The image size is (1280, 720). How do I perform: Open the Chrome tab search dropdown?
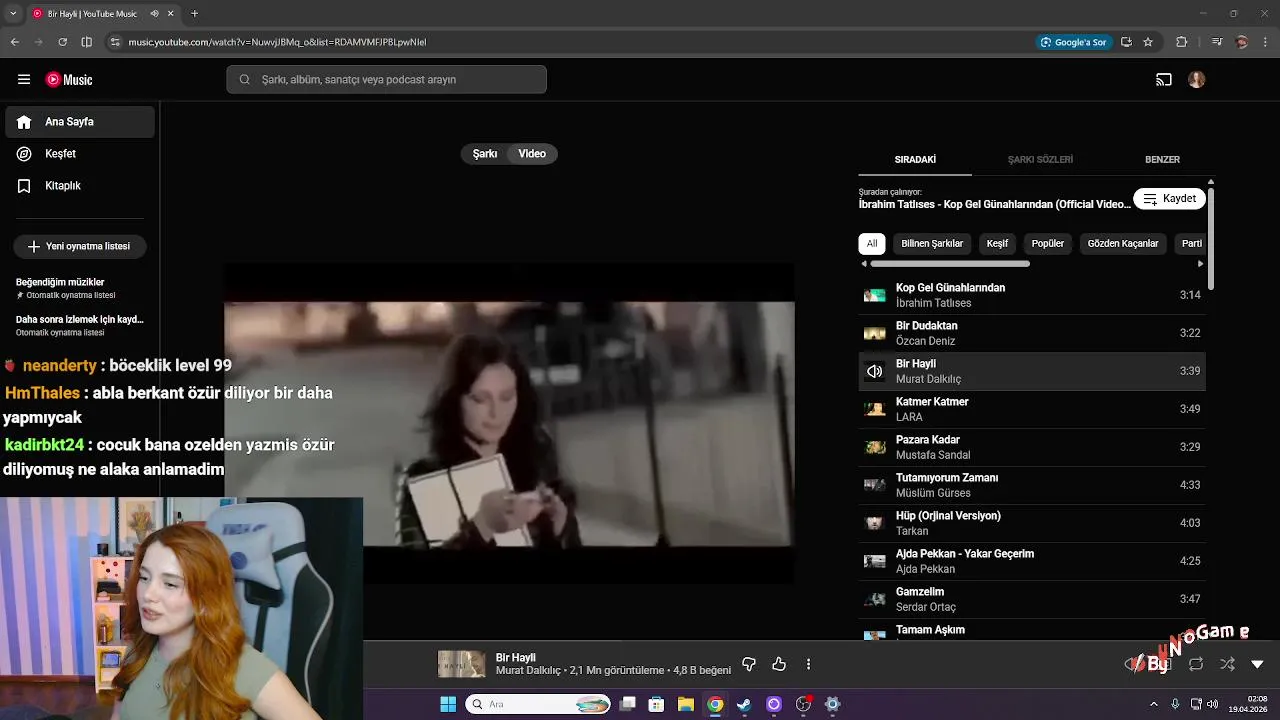click(13, 14)
